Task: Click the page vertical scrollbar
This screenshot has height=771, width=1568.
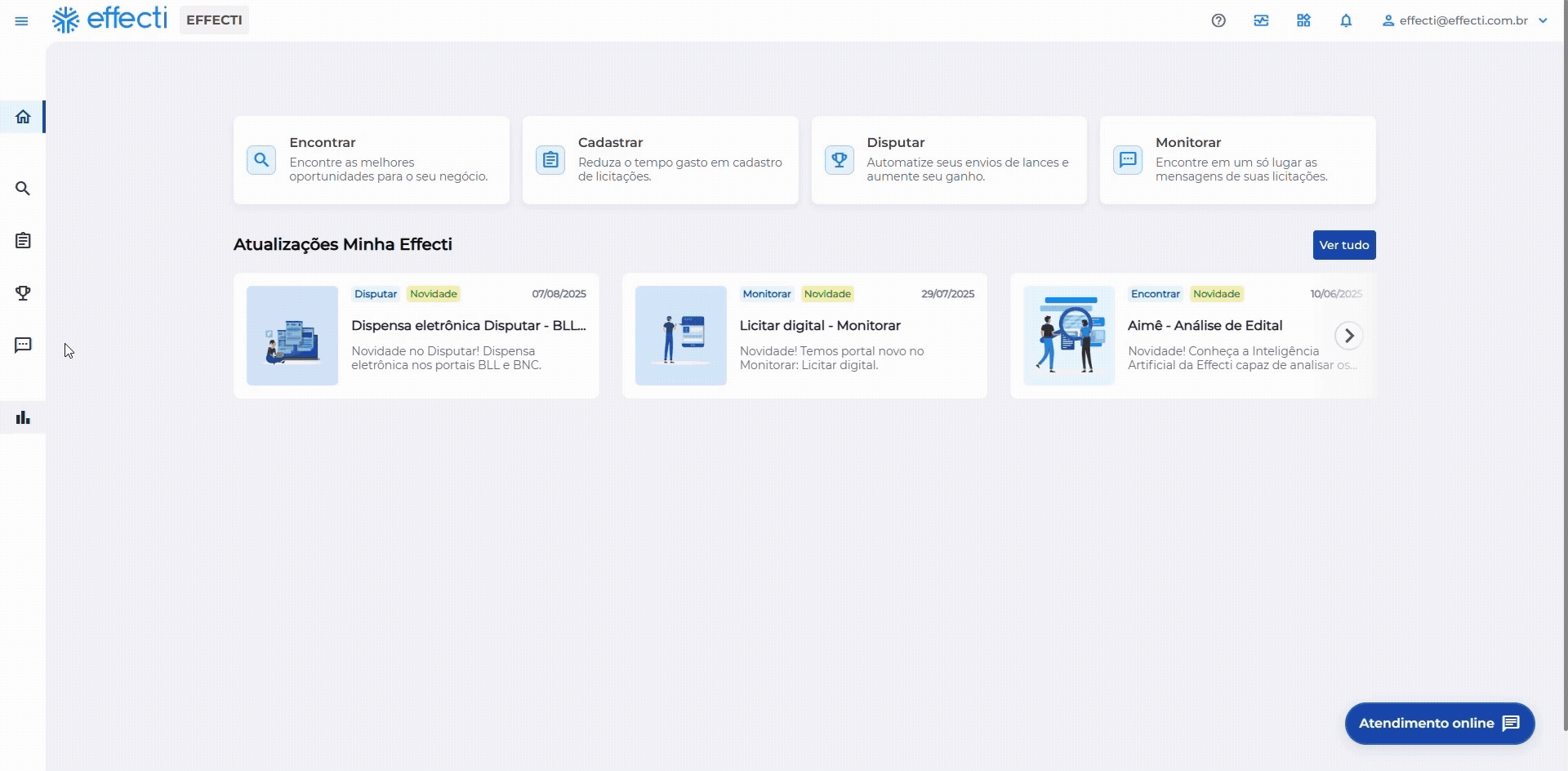Action: [x=1564, y=368]
